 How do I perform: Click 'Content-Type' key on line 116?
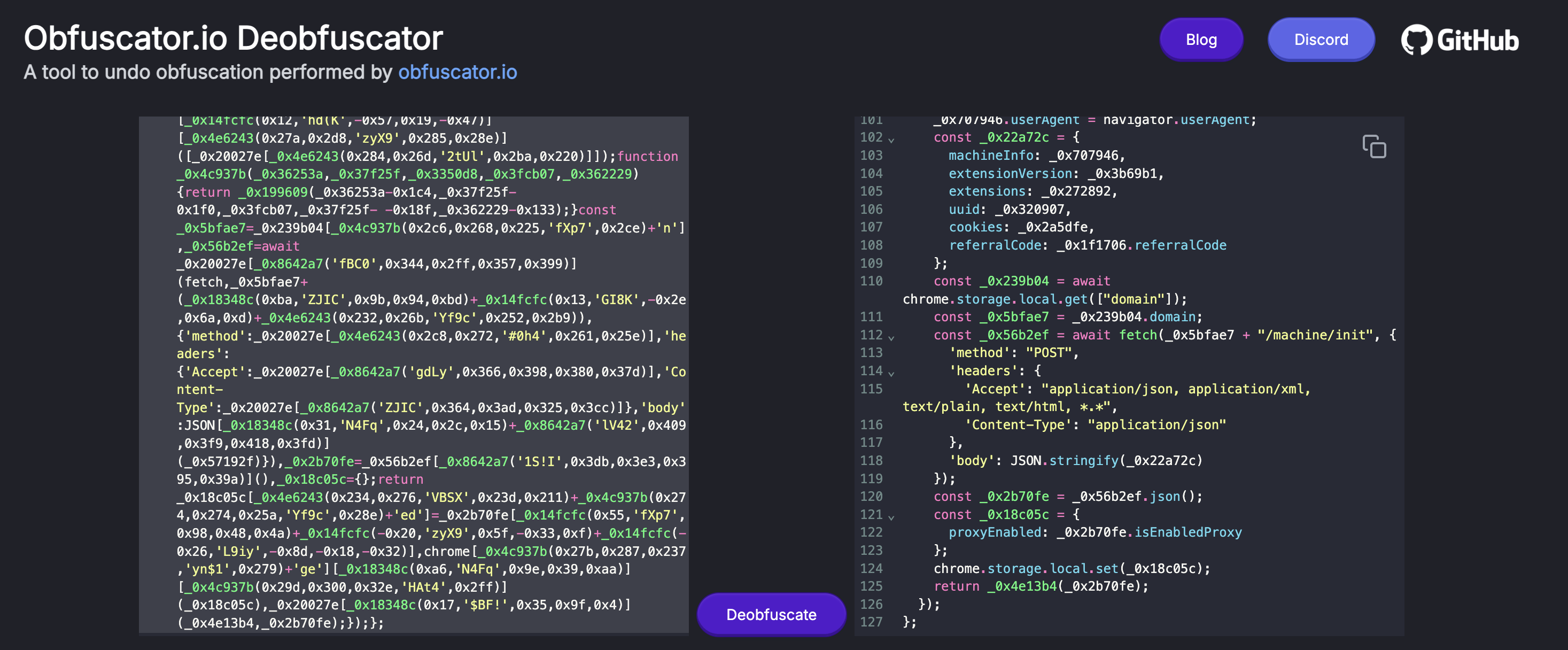(1019, 424)
